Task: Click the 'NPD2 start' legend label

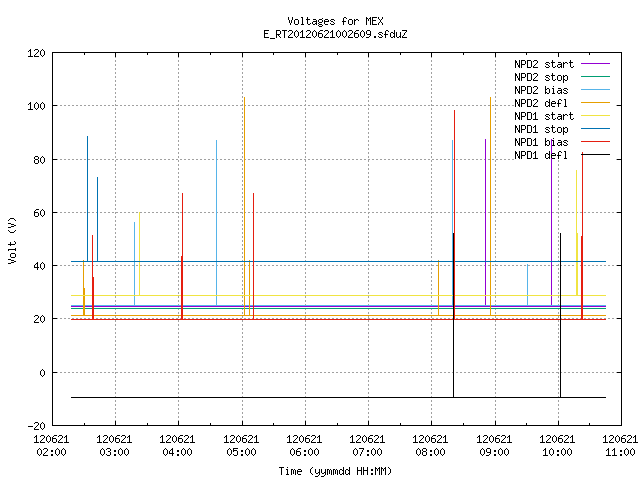Action: coord(544,64)
